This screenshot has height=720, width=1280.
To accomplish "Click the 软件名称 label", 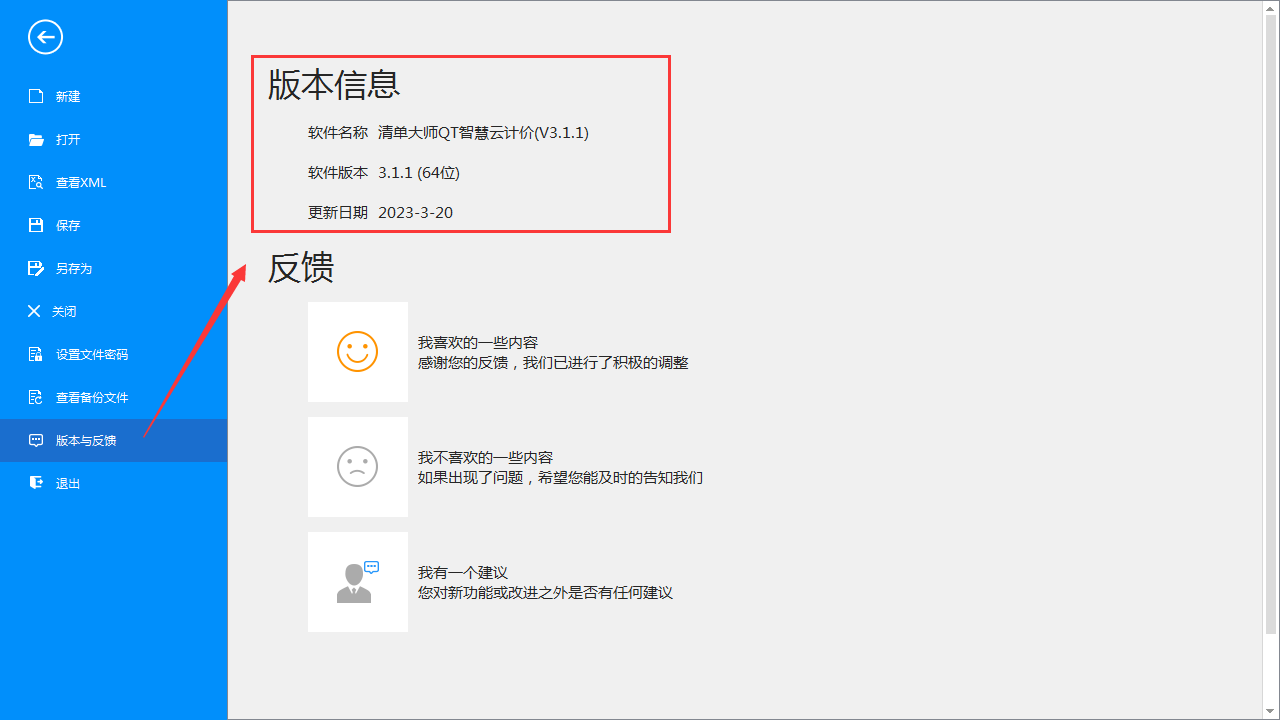I will click(x=338, y=133).
